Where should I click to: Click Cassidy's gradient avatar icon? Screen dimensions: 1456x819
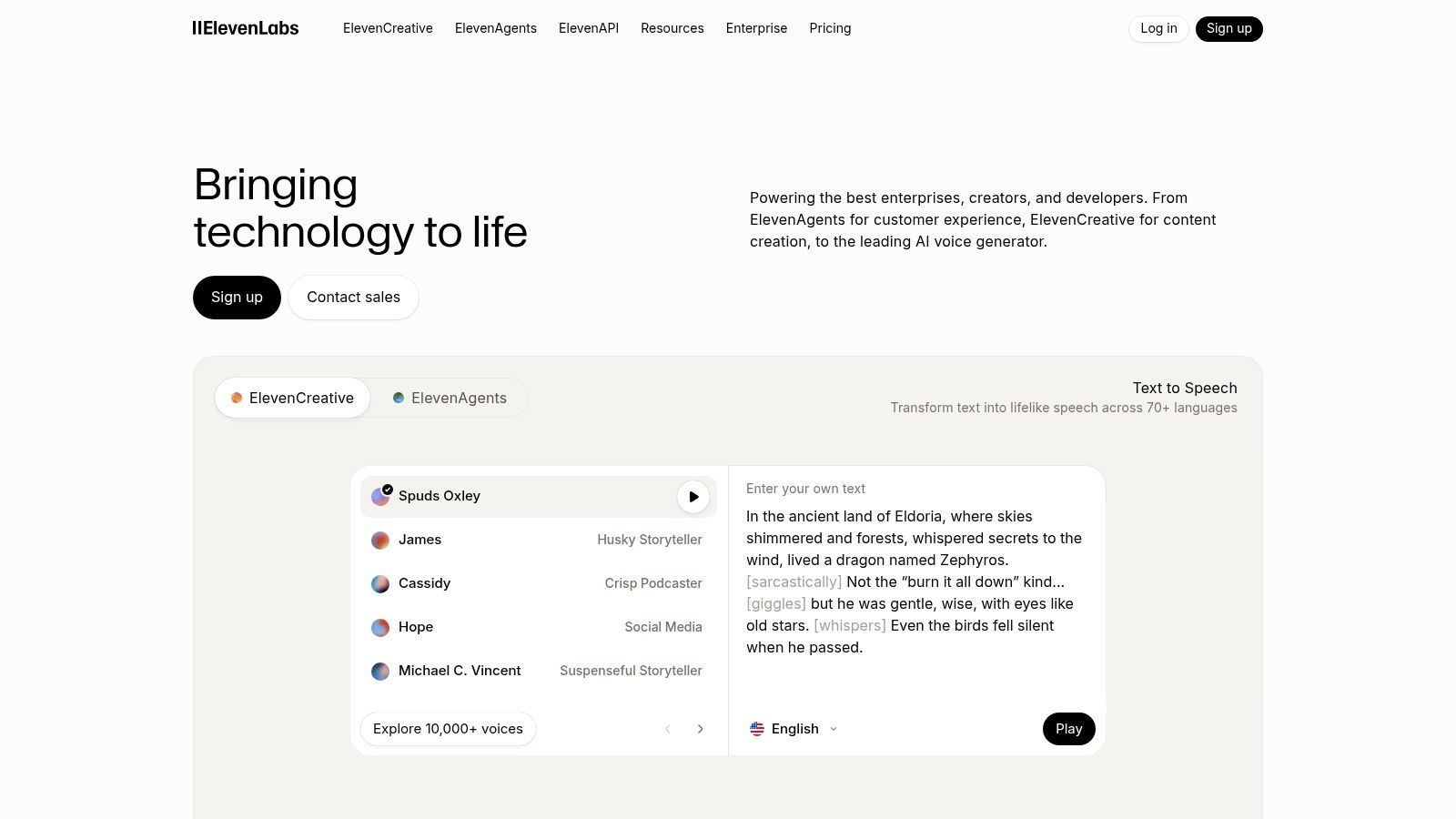379,583
